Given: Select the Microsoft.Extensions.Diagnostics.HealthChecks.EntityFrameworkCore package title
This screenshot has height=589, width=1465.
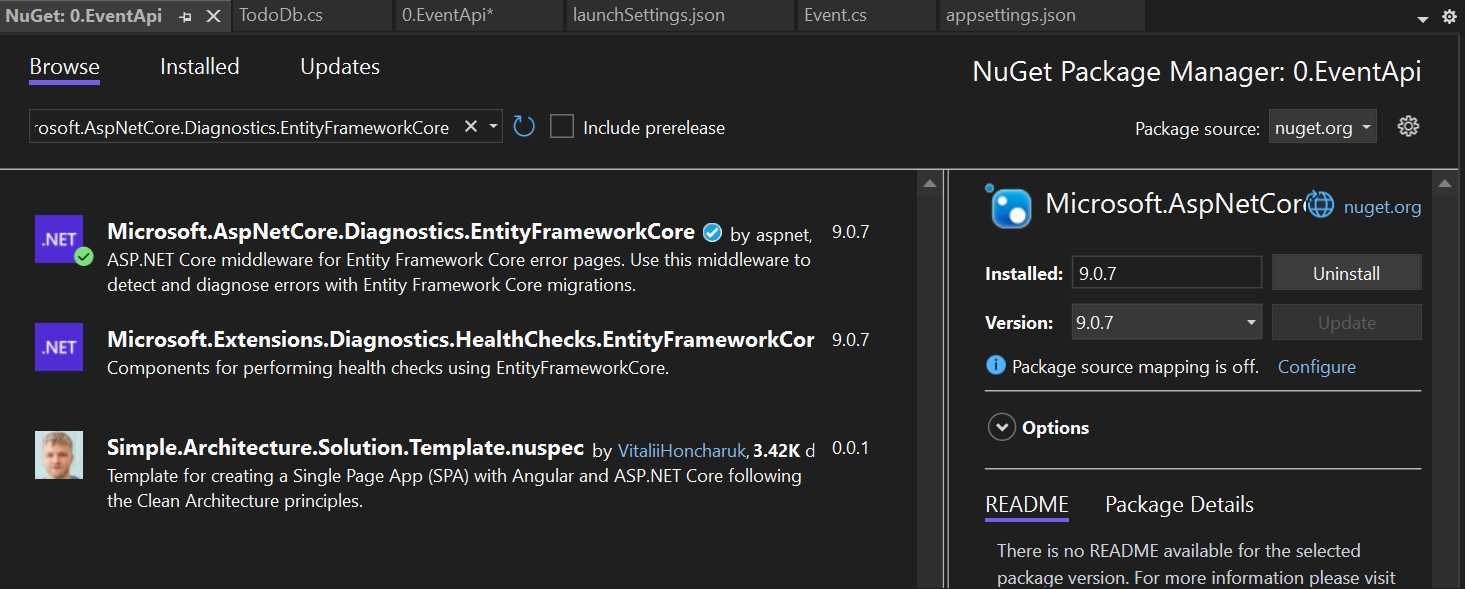Looking at the screenshot, I should click(x=460, y=340).
